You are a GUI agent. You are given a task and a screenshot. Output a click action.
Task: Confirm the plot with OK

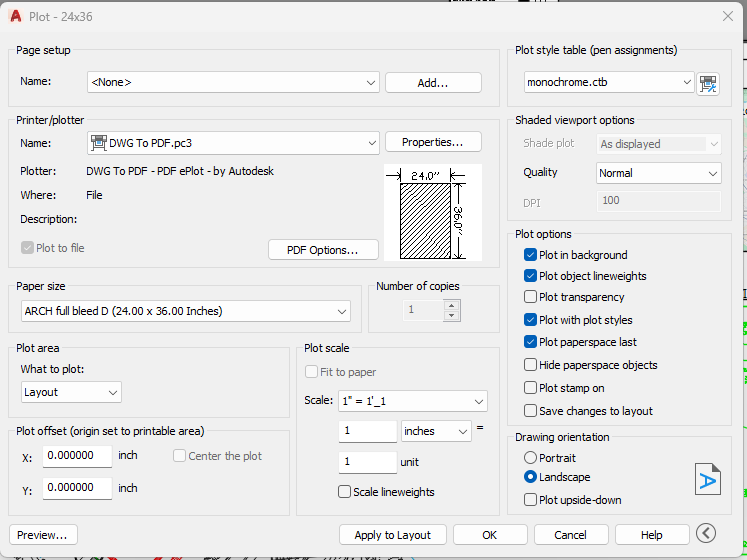[490, 535]
